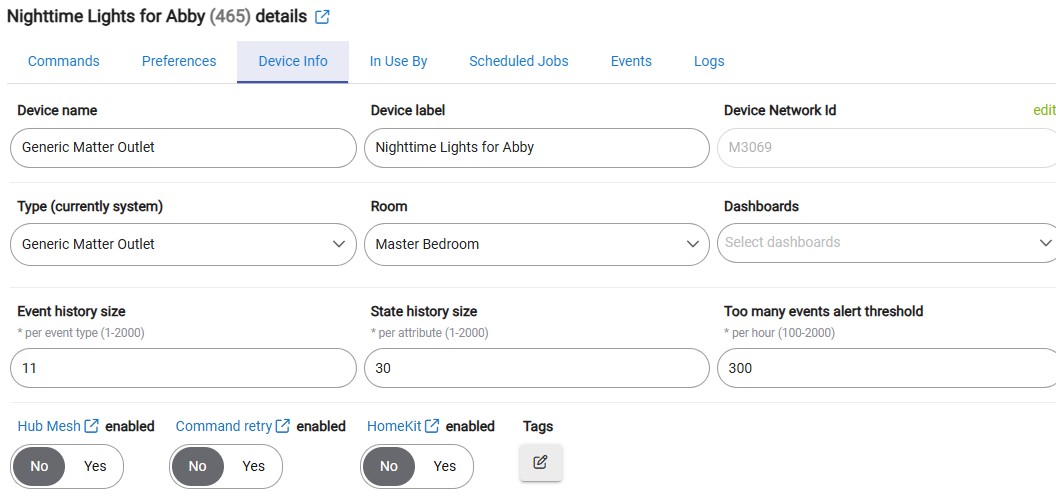The image size is (1056, 497).
Task: Select the Preferences tab
Action: (x=179, y=61)
